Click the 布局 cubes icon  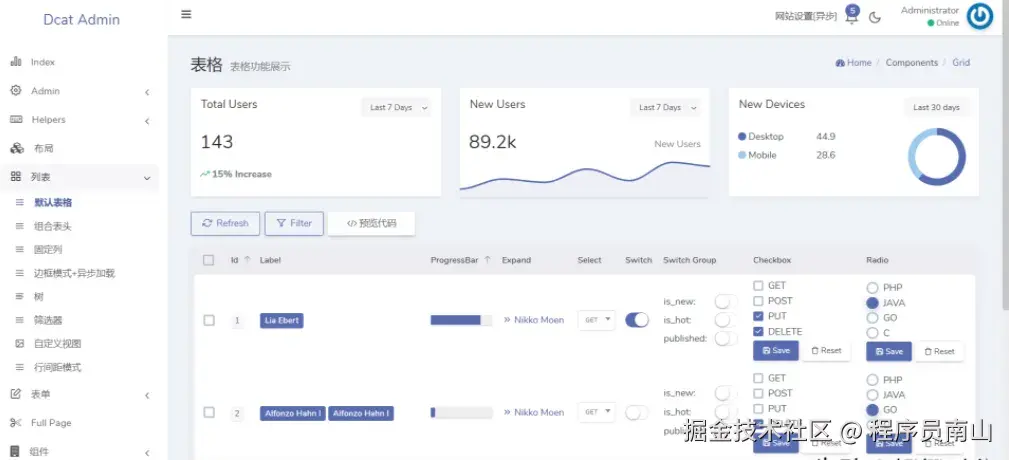click(17, 149)
